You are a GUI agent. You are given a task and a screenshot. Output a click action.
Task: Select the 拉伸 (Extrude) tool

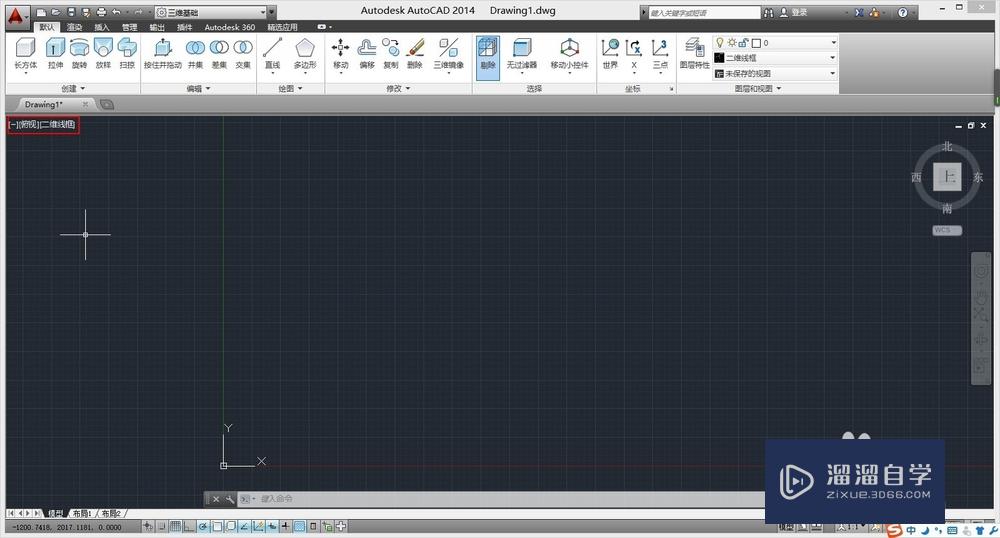[55, 54]
